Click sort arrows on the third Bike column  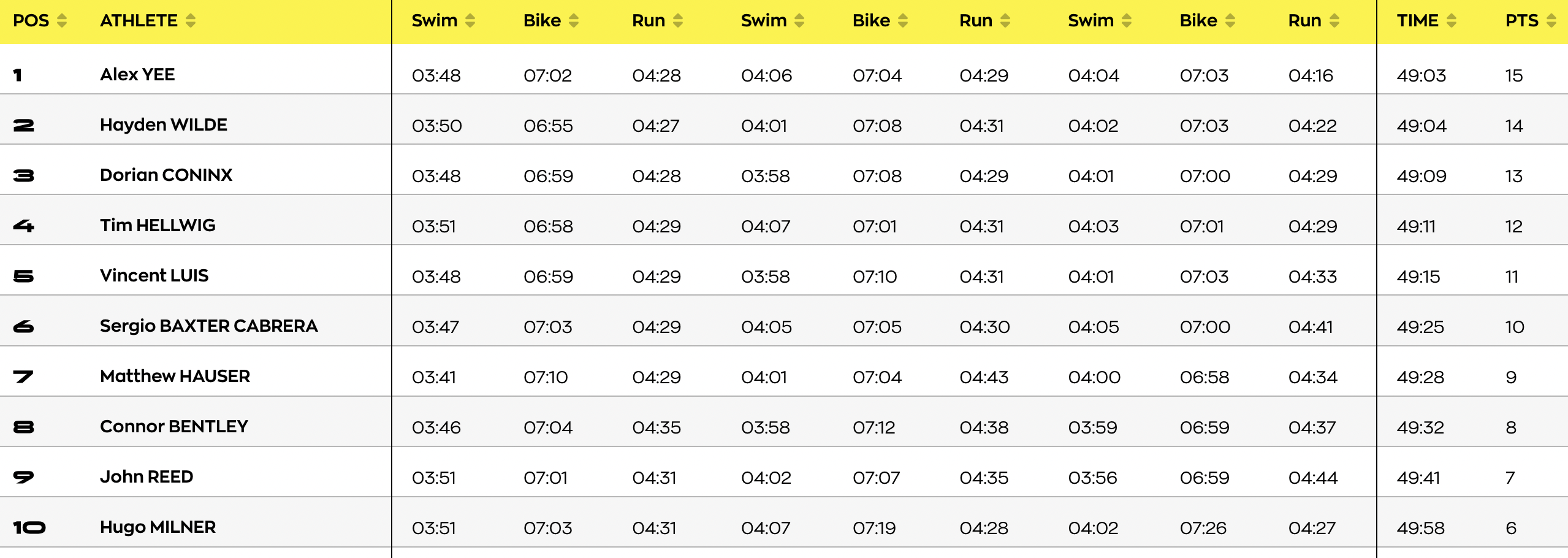tap(1230, 21)
